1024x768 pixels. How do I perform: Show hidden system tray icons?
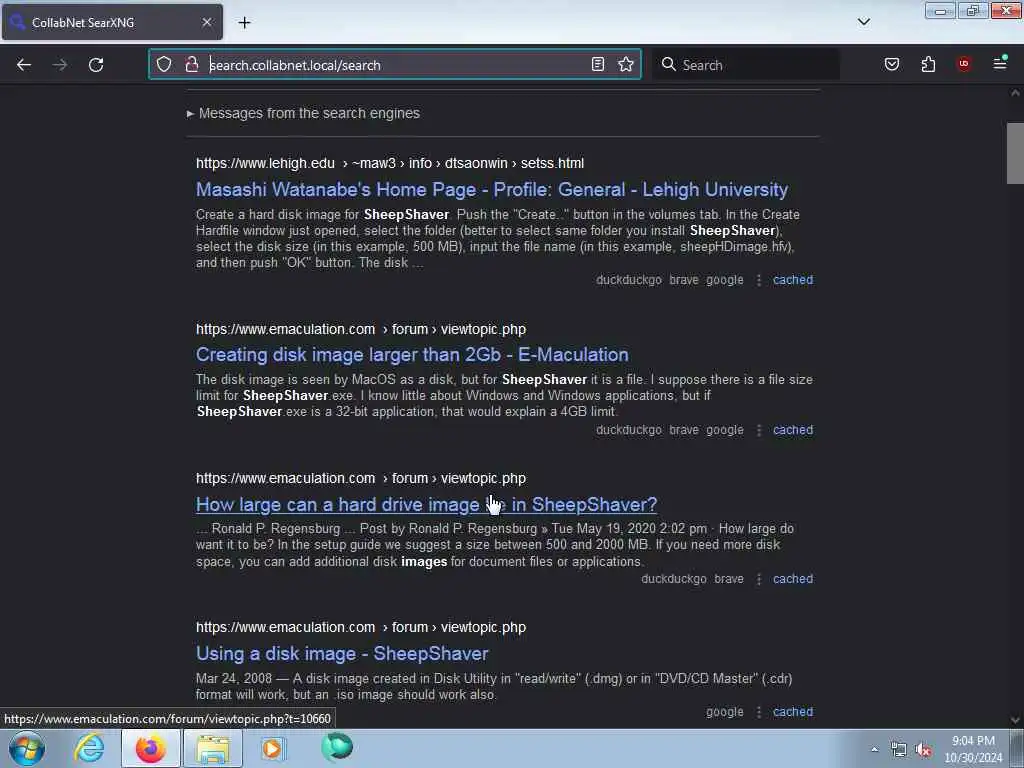click(x=874, y=749)
